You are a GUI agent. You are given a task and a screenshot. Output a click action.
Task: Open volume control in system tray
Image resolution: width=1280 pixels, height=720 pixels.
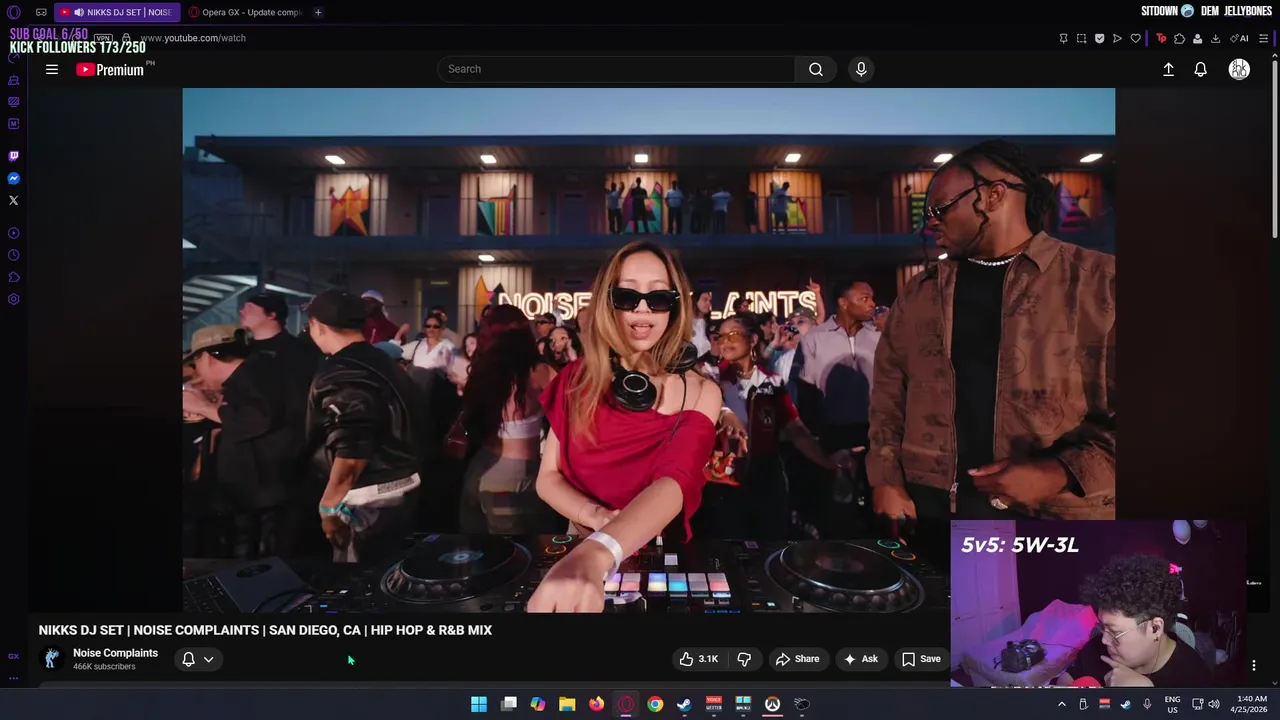(x=1213, y=704)
